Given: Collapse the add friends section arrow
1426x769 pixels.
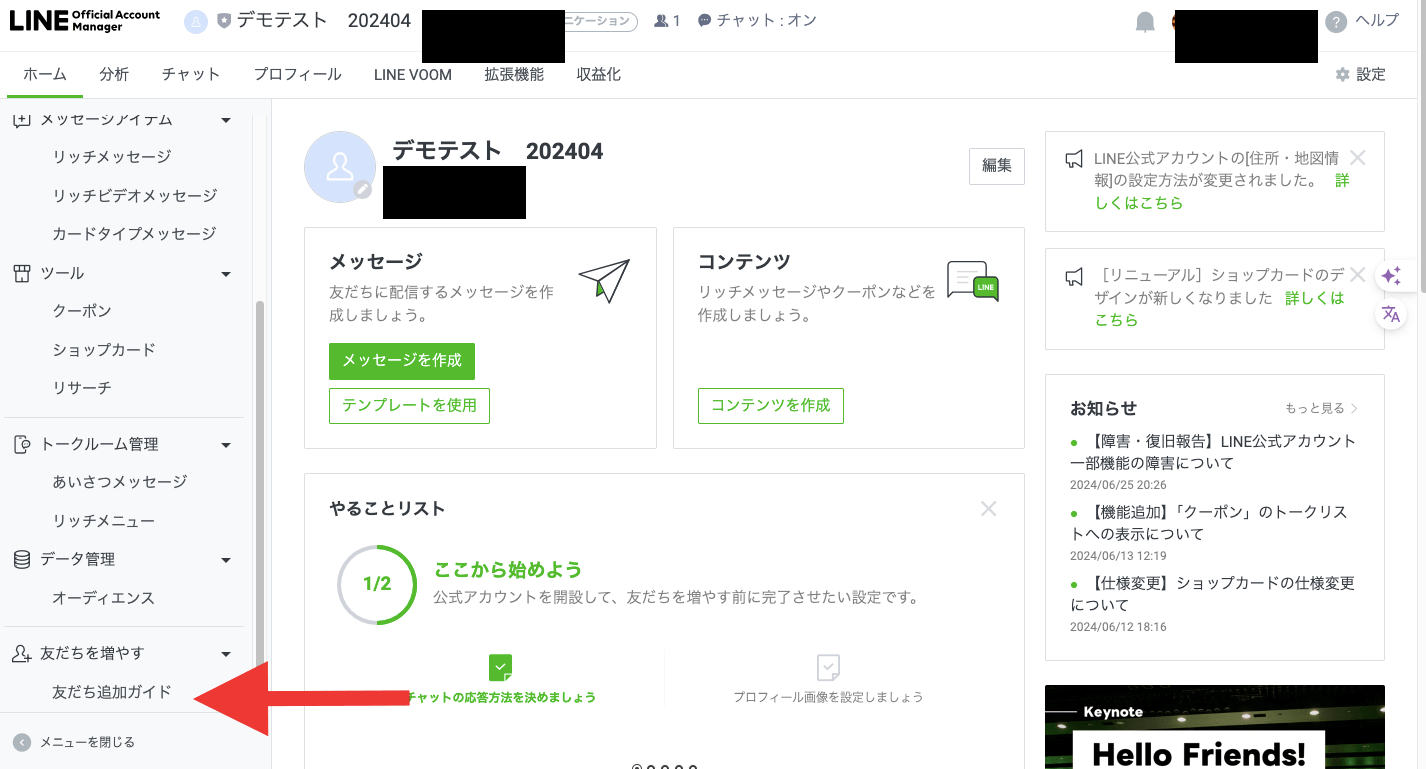Looking at the screenshot, I should click(226, 654).
